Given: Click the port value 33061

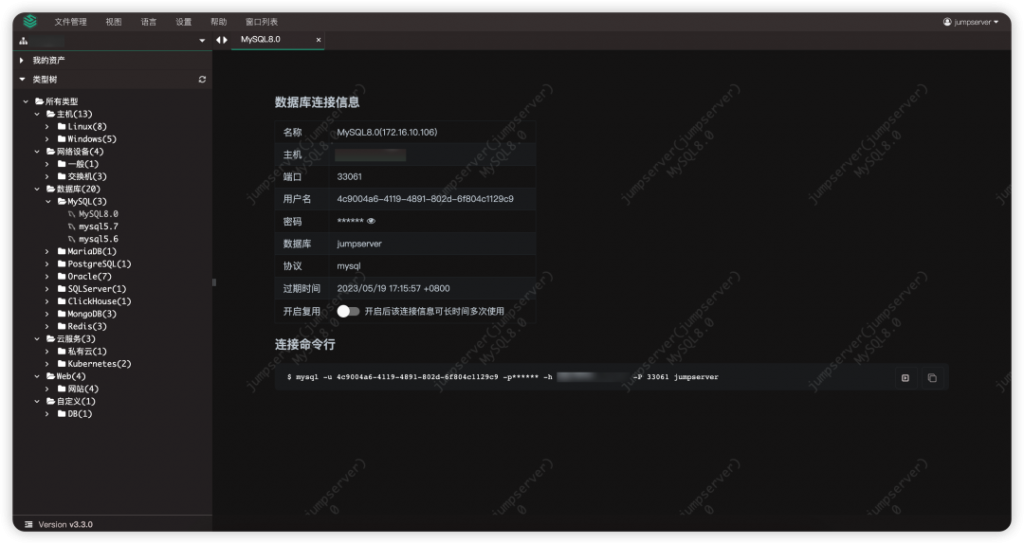Looking at the screenshot, I should pyautogui.click(x=349, y=176).
